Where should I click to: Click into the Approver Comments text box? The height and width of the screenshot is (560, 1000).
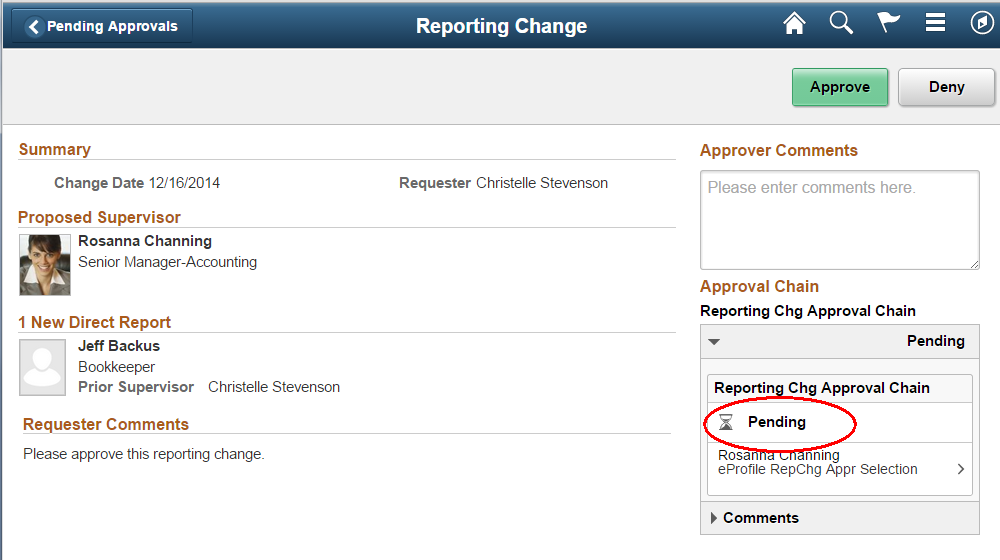(x=839, y=220)
